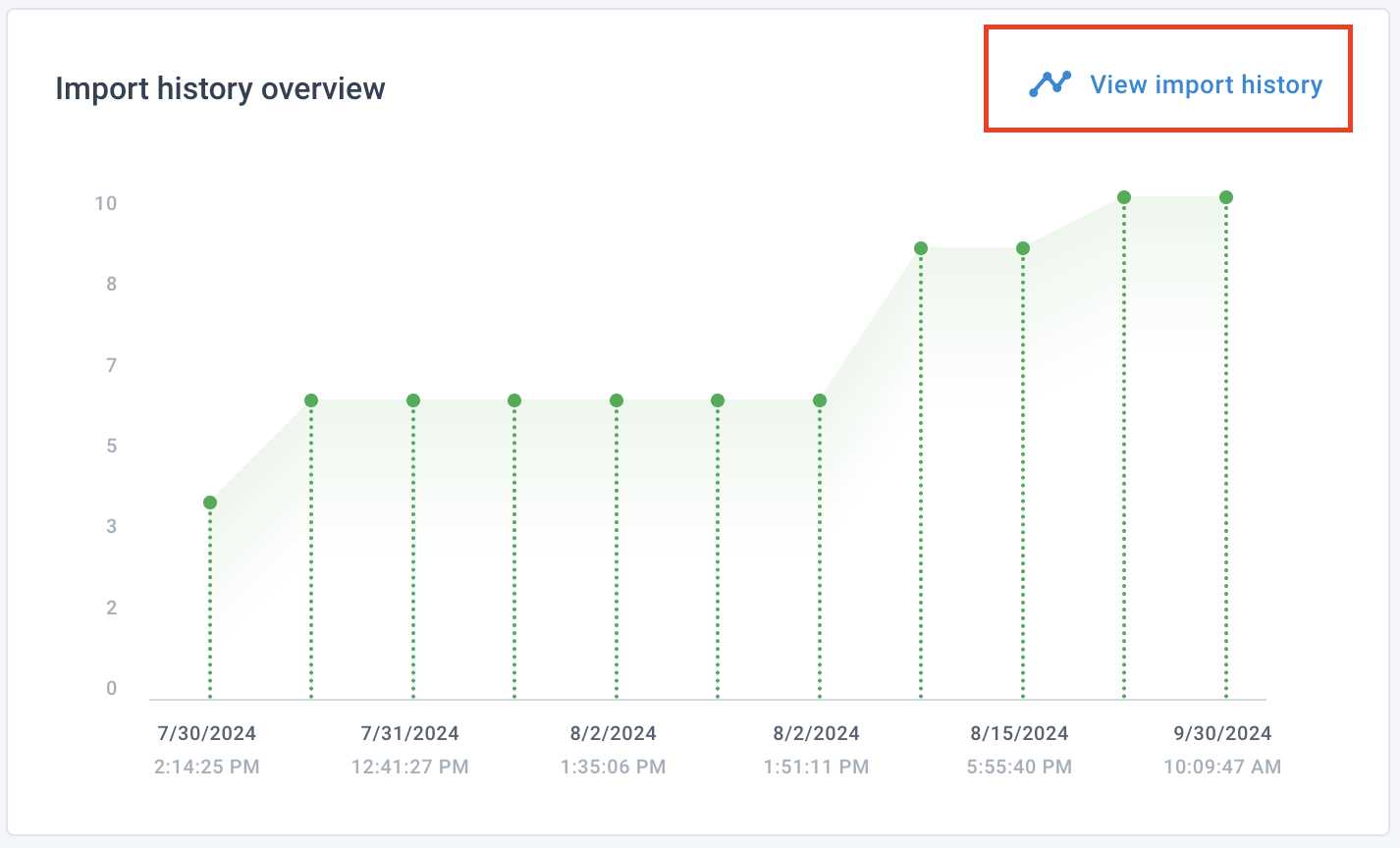Click the 10:09:47 AM time label

tap(1223, 767)
